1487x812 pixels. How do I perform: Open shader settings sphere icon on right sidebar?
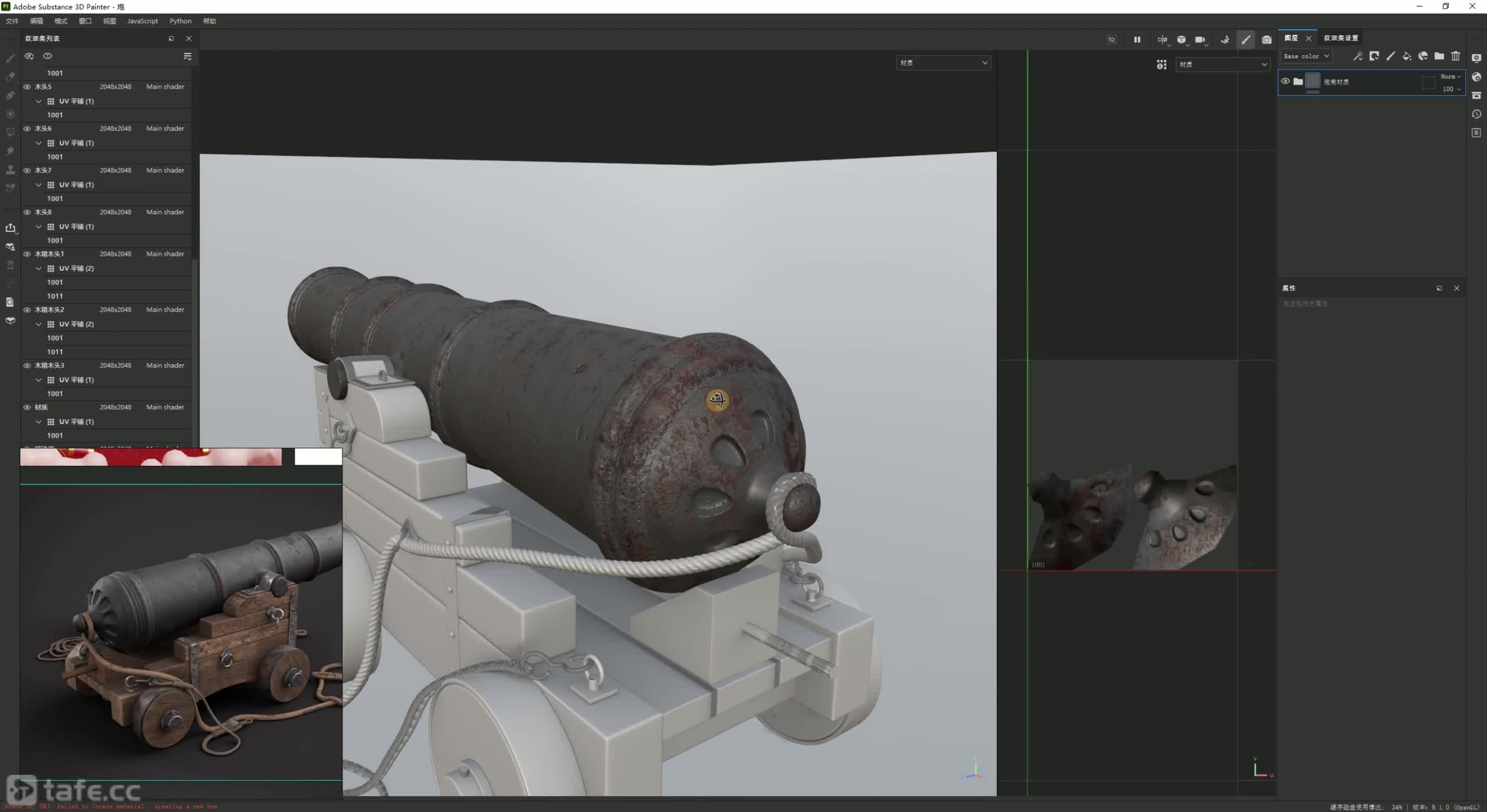pyautogui.click(x=1476, y=77)
